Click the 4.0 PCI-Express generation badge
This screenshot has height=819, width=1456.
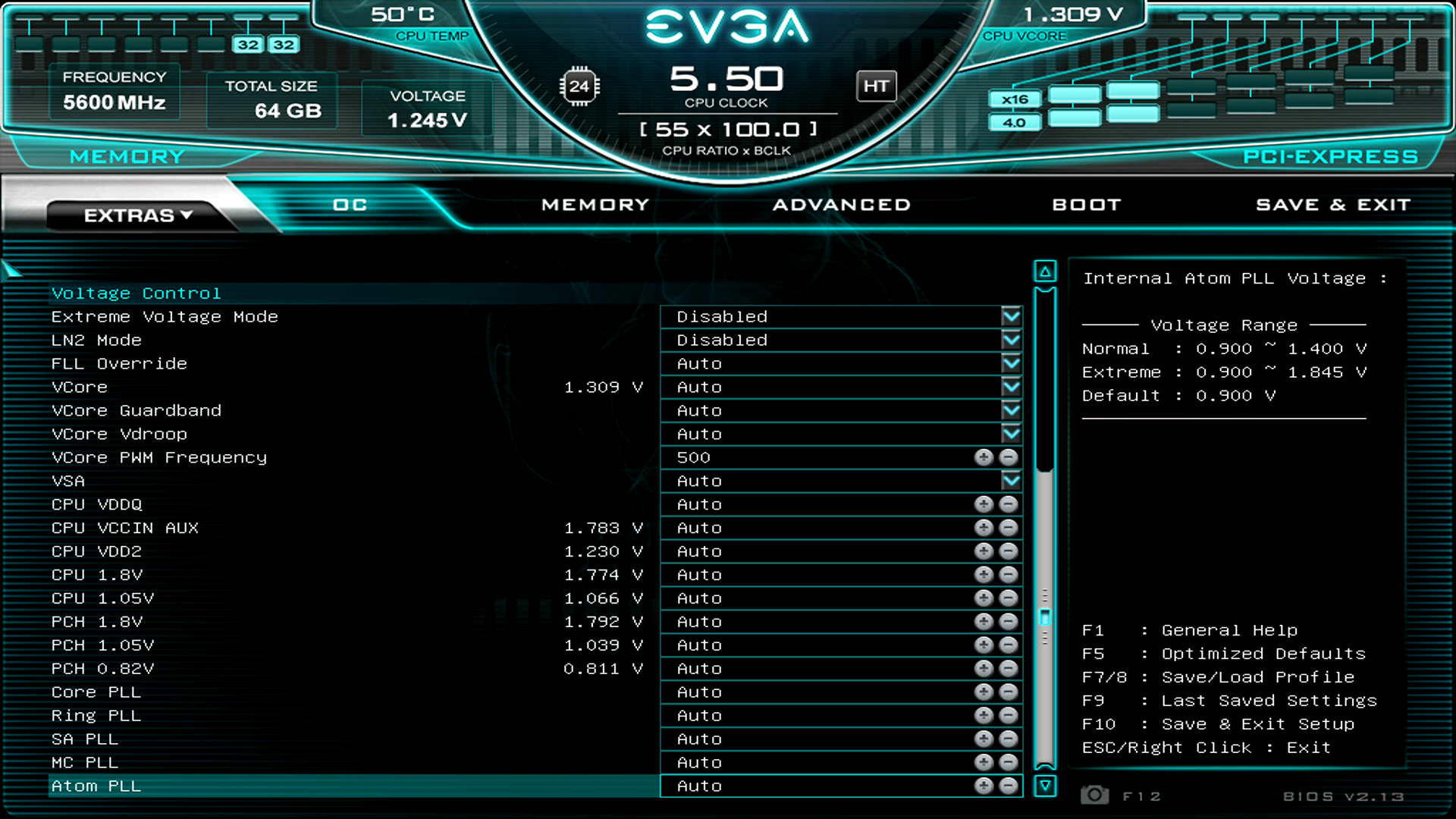(x=1014, y=121)
